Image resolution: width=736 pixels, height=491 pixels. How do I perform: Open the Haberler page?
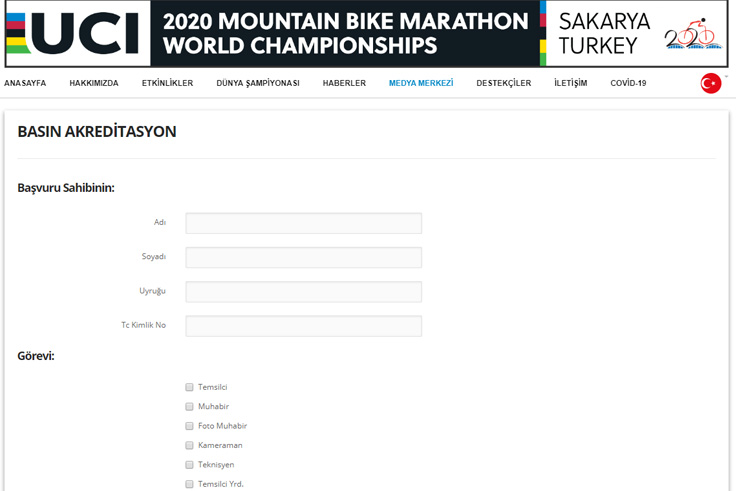coord(344,83)
